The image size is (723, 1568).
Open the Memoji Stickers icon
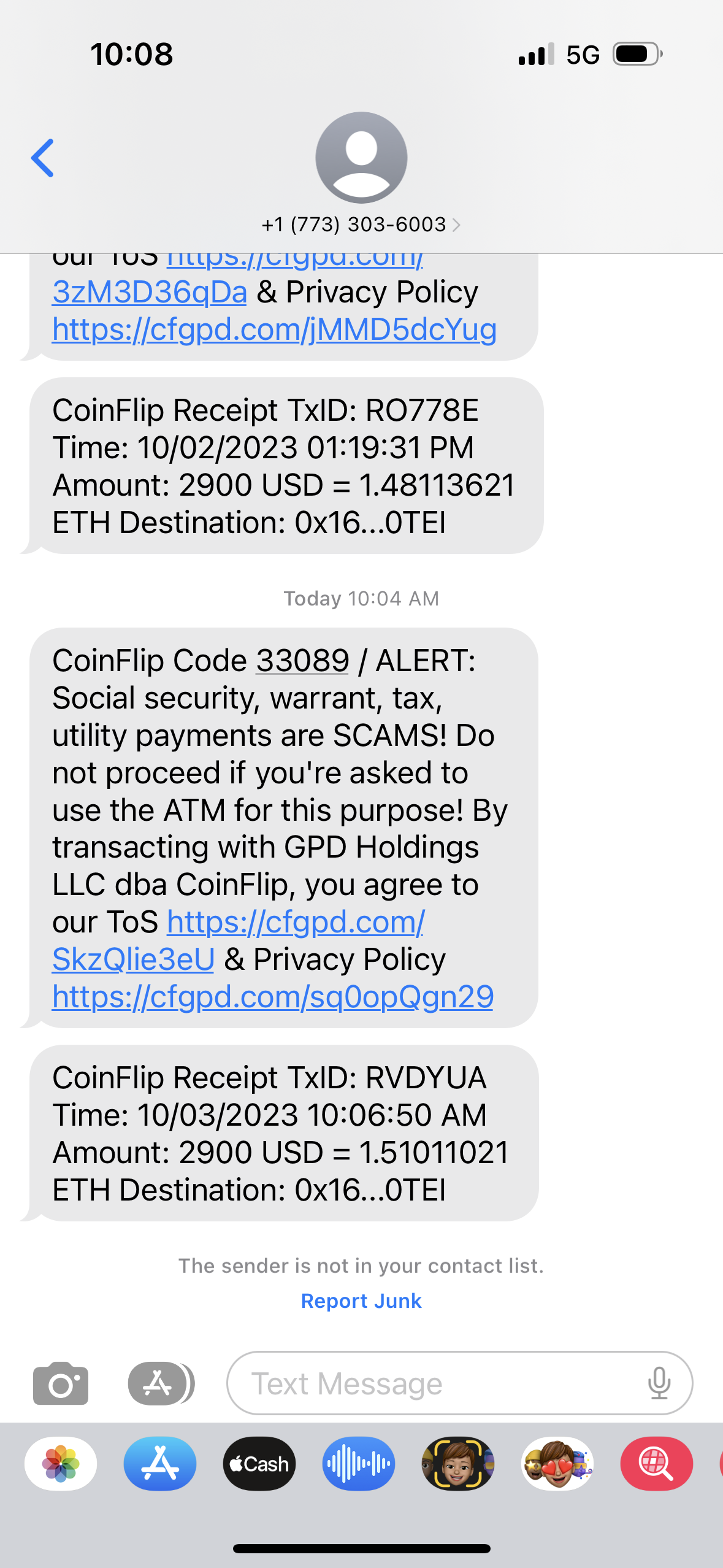[557, 1464]
